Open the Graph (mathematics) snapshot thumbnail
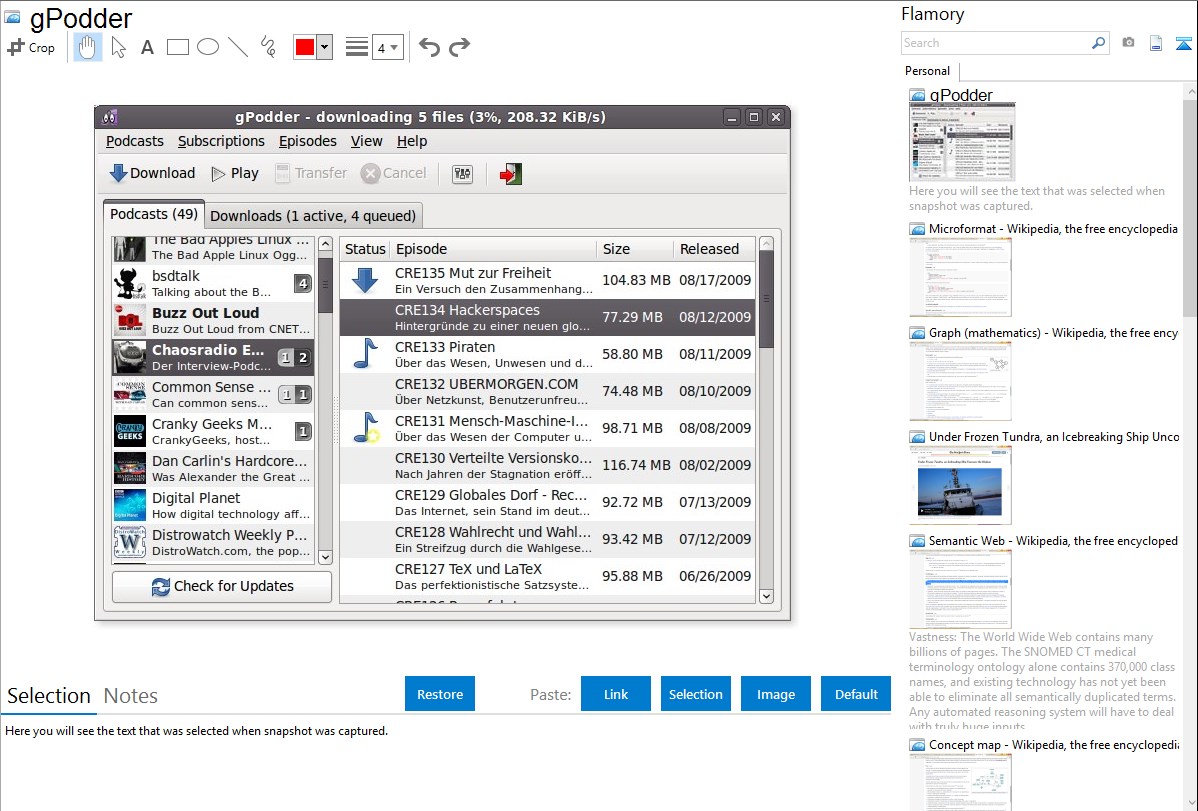 [x=960, y=381]
